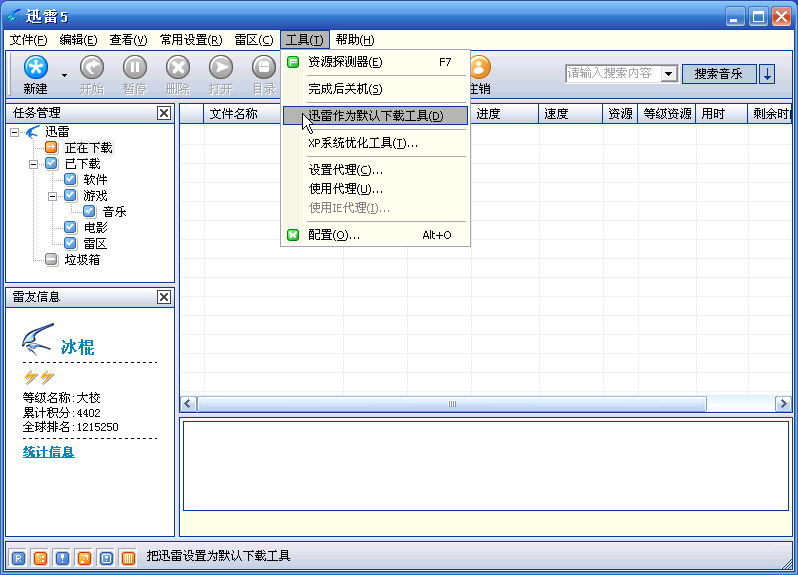
Task: Collapse the 迅雷 root tree node
Action: pos(14,132)
